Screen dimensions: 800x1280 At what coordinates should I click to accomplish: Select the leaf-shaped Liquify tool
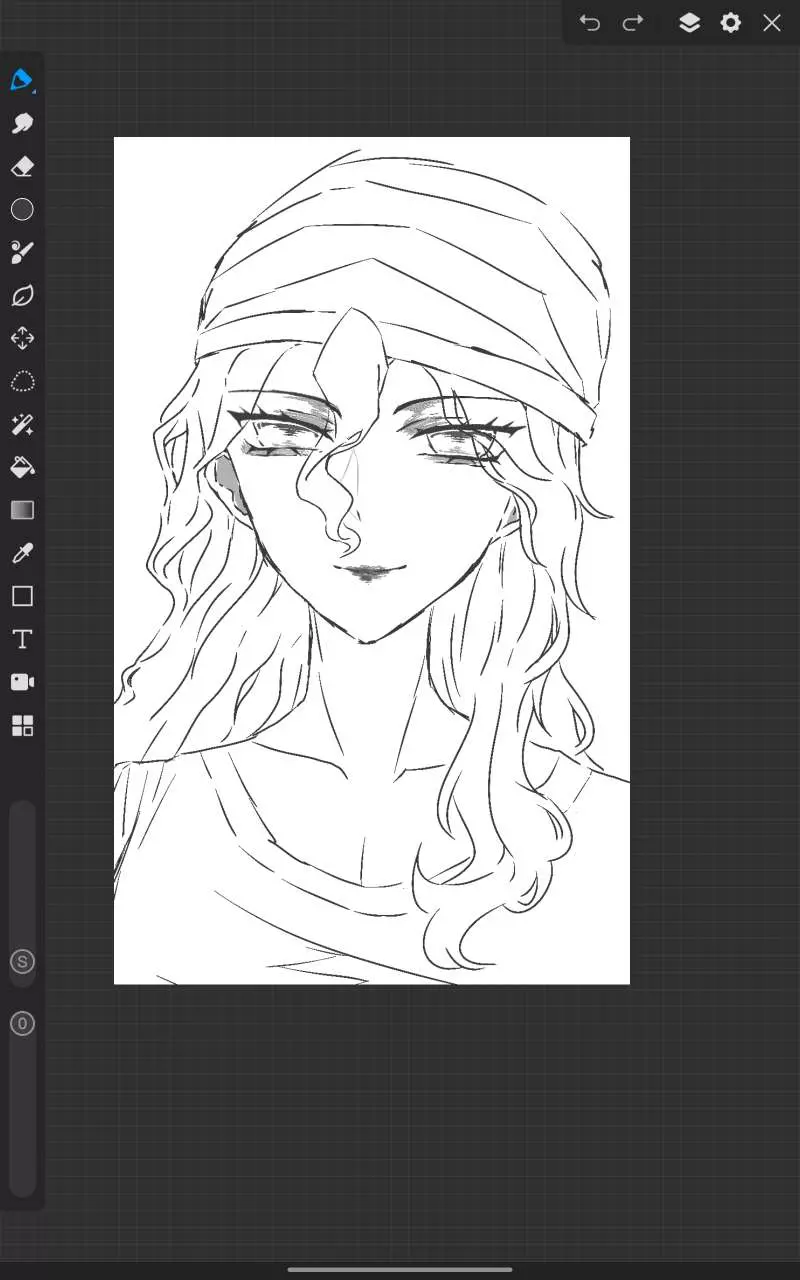22,295
